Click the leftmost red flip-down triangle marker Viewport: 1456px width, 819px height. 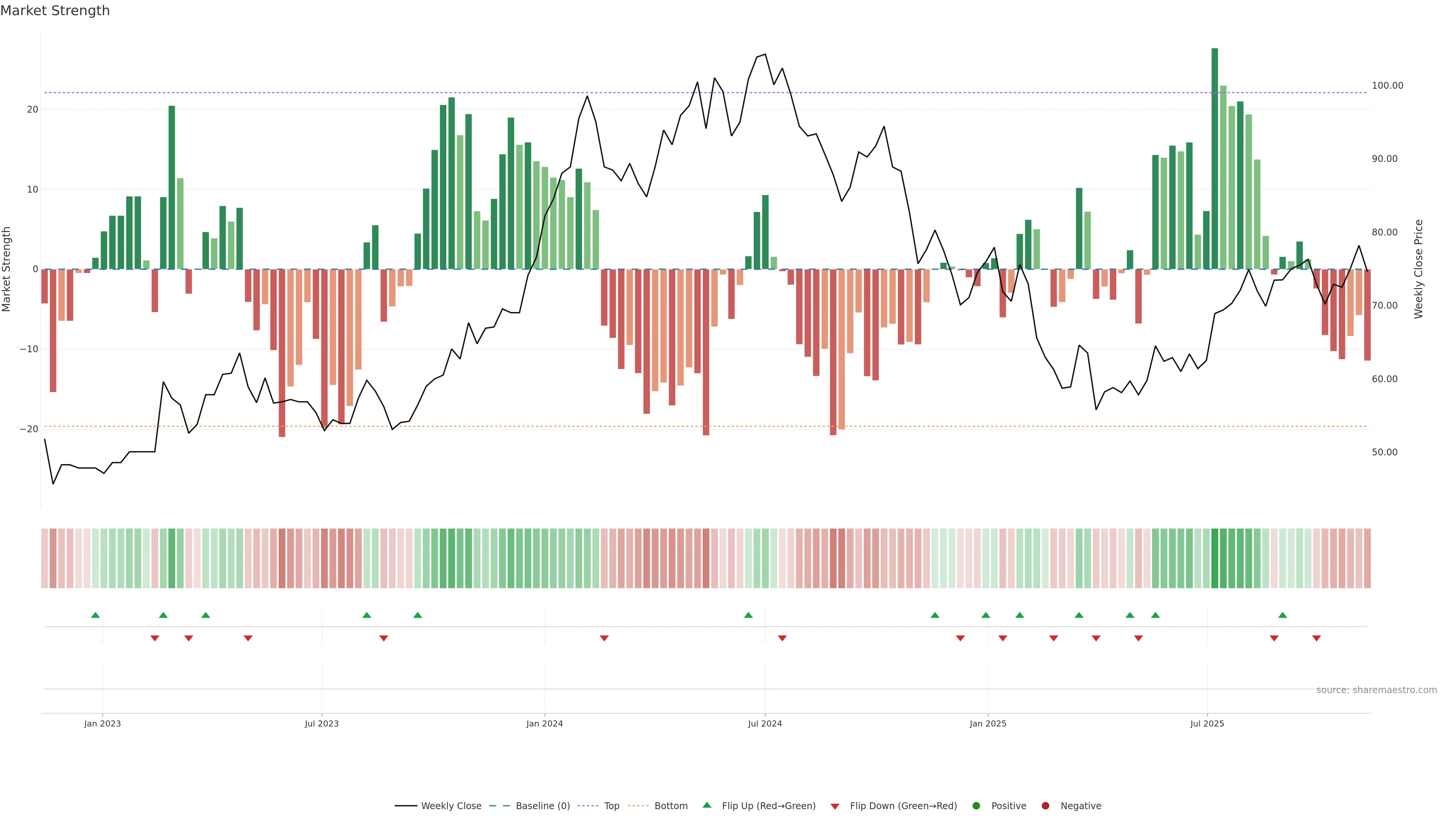click(155, 638)
